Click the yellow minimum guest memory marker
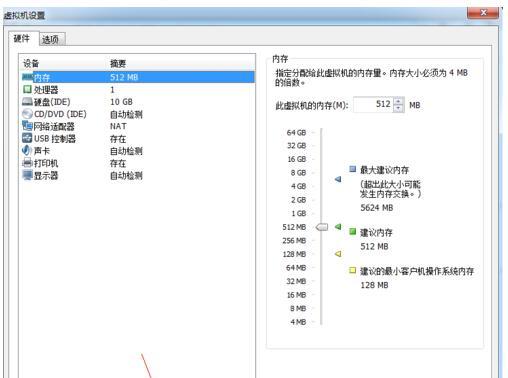 click(x=338, y=254)
